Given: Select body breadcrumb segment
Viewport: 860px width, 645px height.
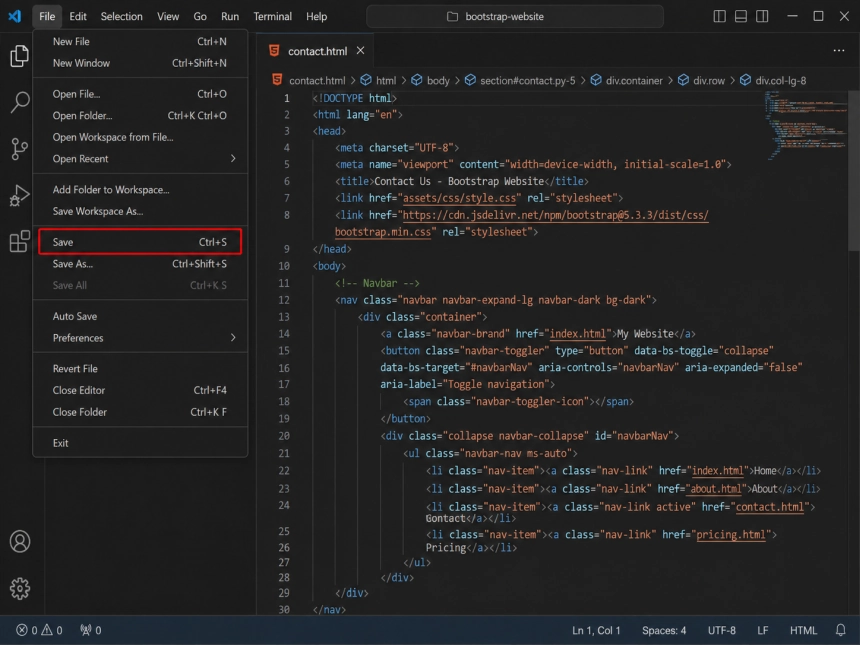Looking at the screenshot, I should point(438,81).
